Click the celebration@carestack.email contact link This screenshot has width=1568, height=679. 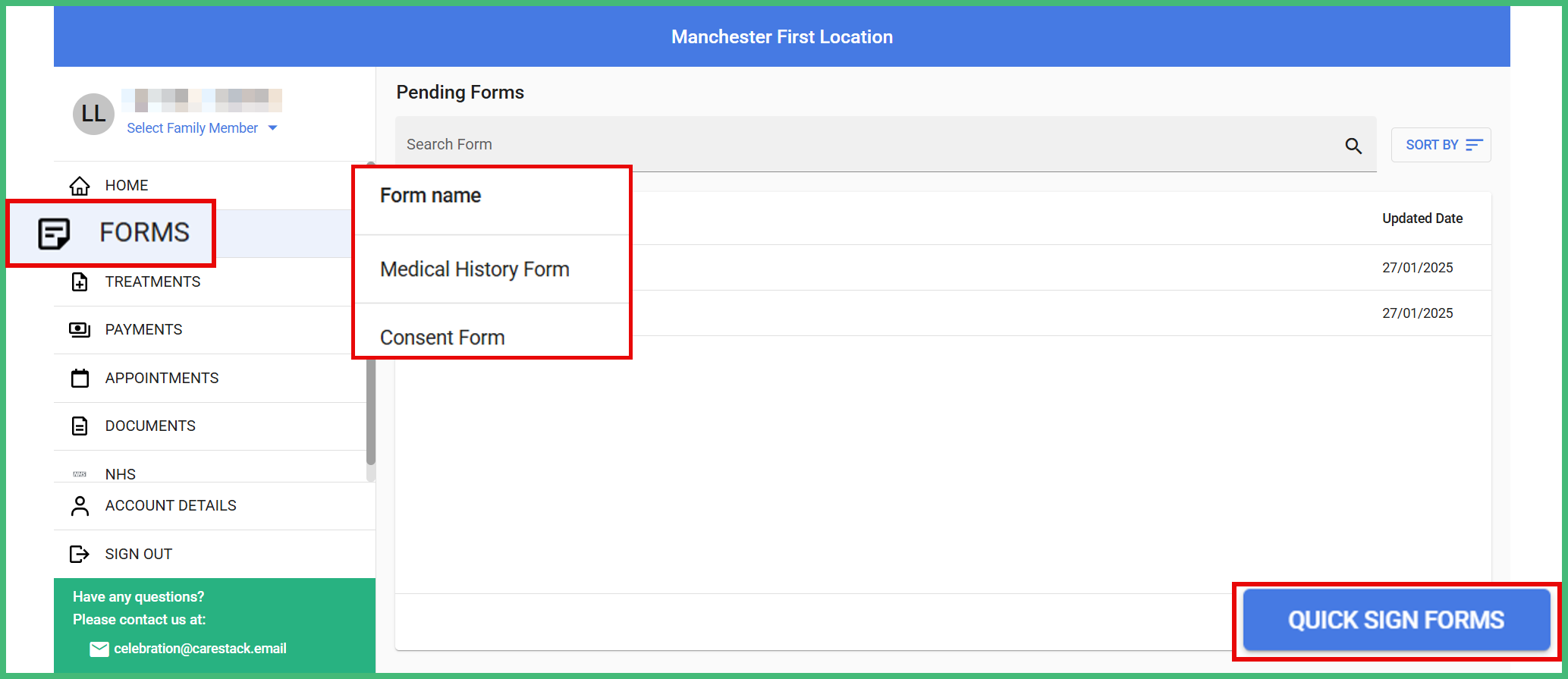(200, 649)
